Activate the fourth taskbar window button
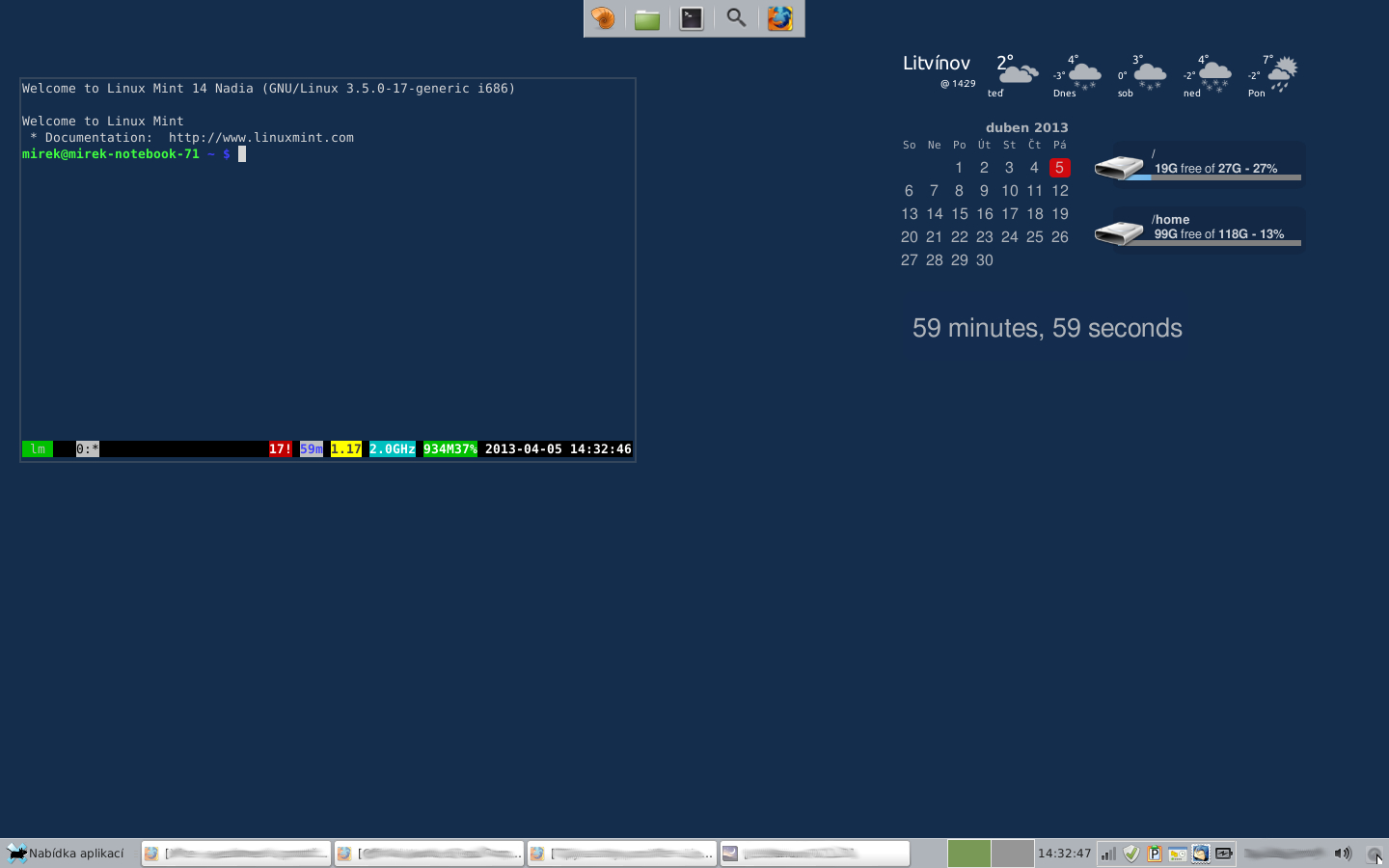Screen dimensions: 1389x868 [x=814, y=854]
